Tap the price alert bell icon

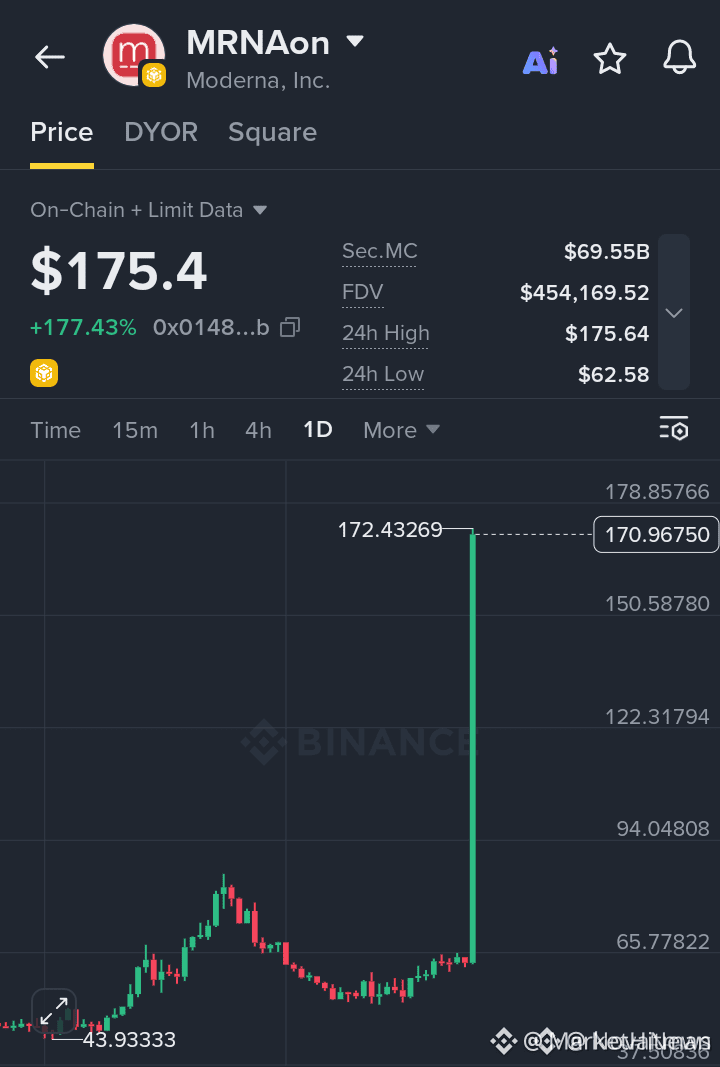[679, 57]
